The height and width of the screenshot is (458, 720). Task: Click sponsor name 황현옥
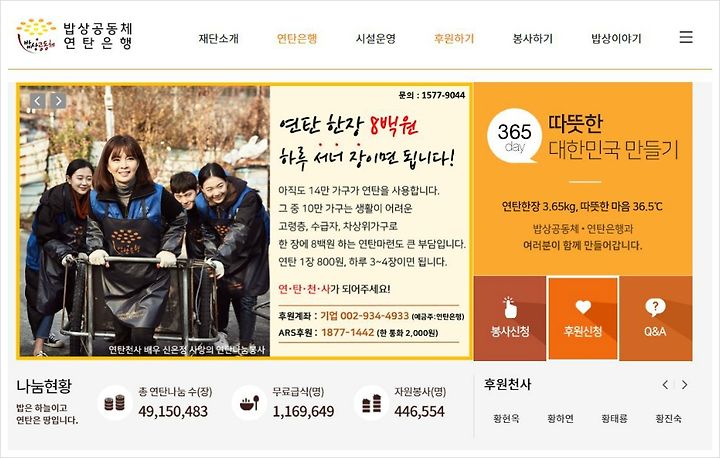point(506,418)
